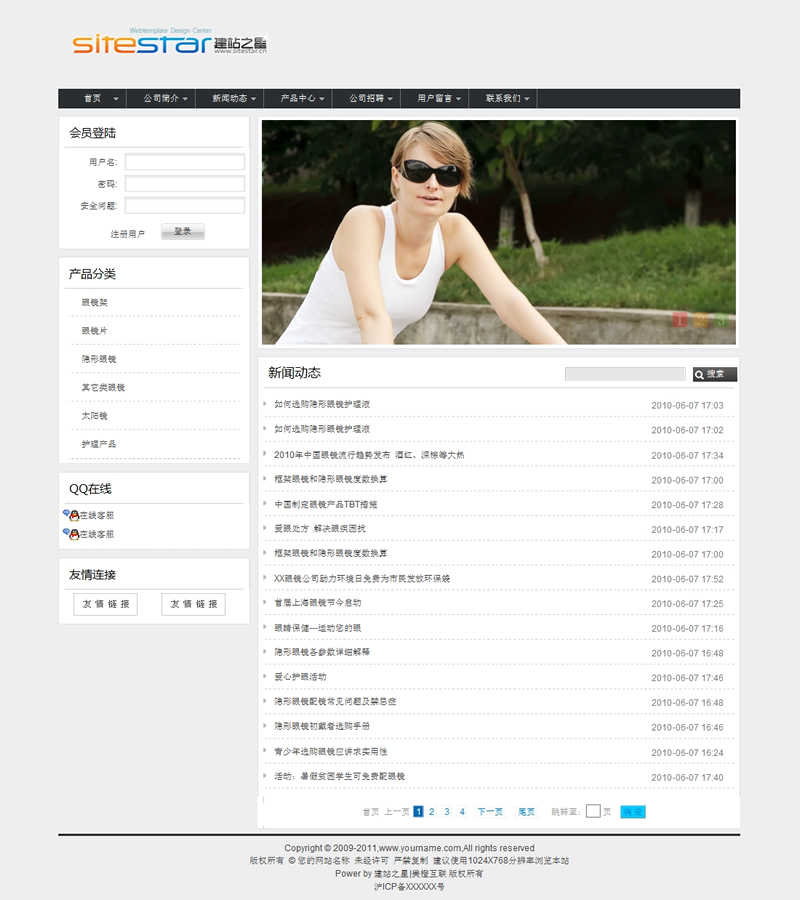The width and height of the screenshot is (800, 900).
Task: Go to page 2 of news list
Action: (432, 812)
